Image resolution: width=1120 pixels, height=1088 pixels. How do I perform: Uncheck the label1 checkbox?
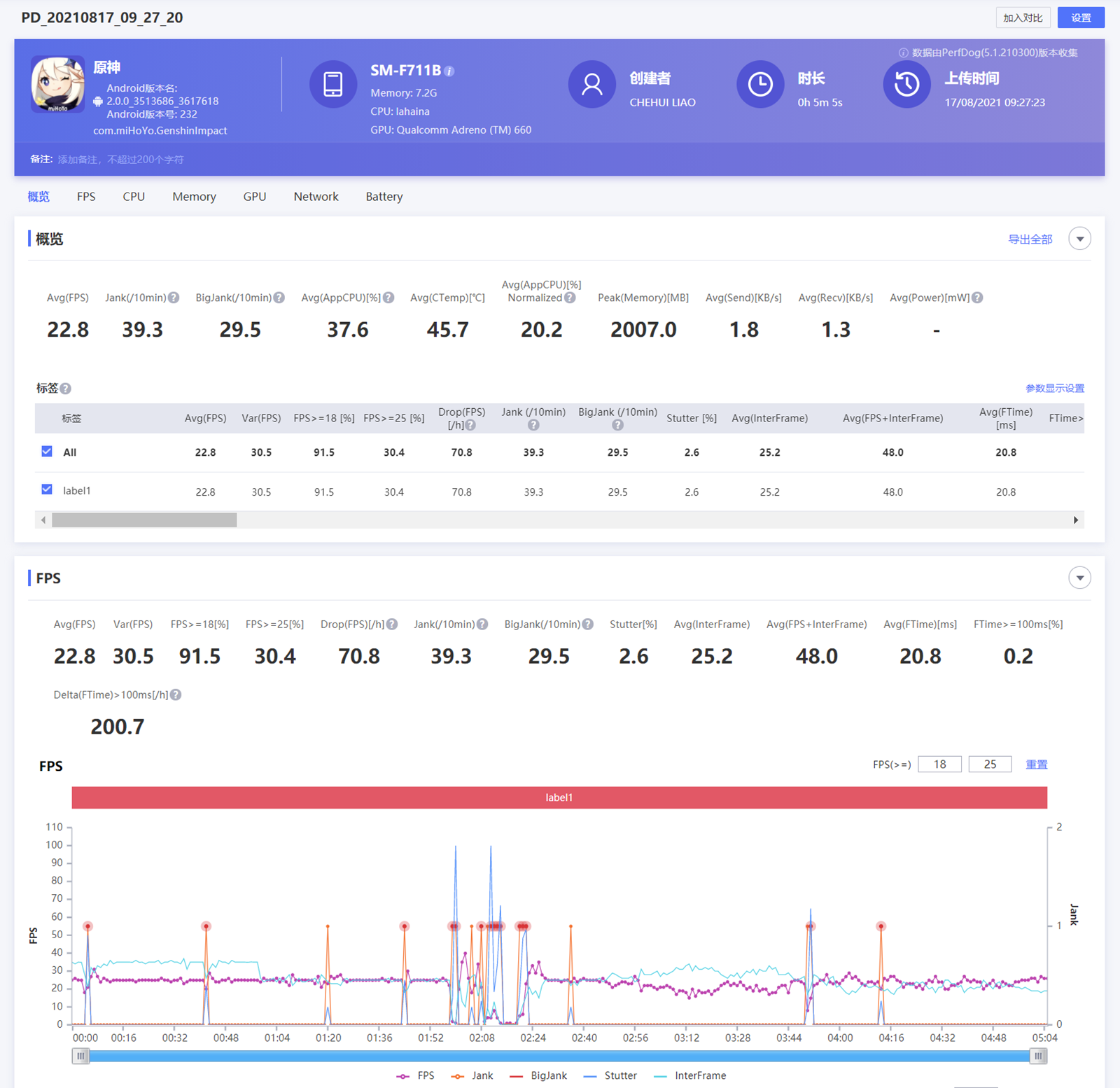point(47,489)
